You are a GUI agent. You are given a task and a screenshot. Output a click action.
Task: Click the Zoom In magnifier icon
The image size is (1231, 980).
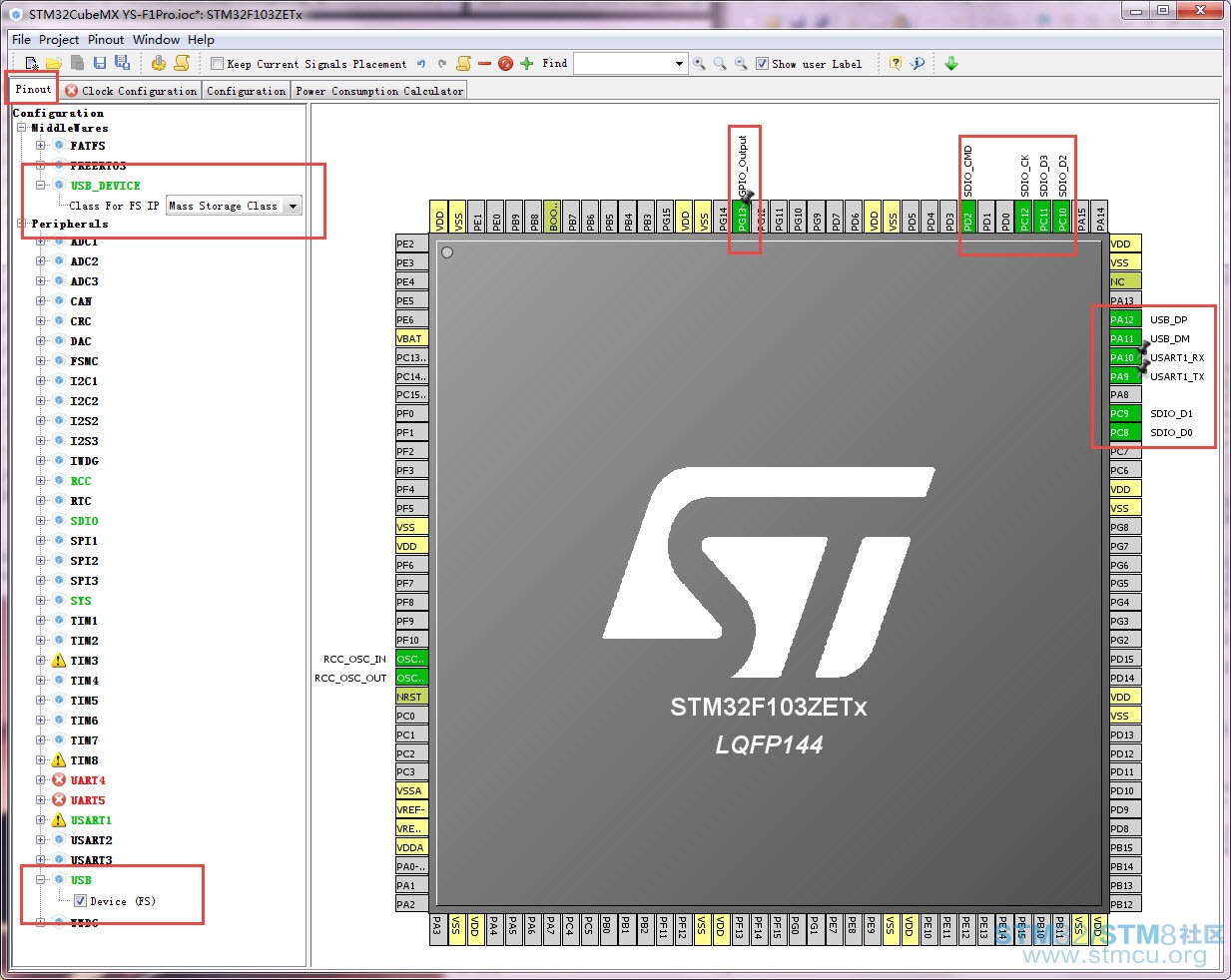[699, 63]
